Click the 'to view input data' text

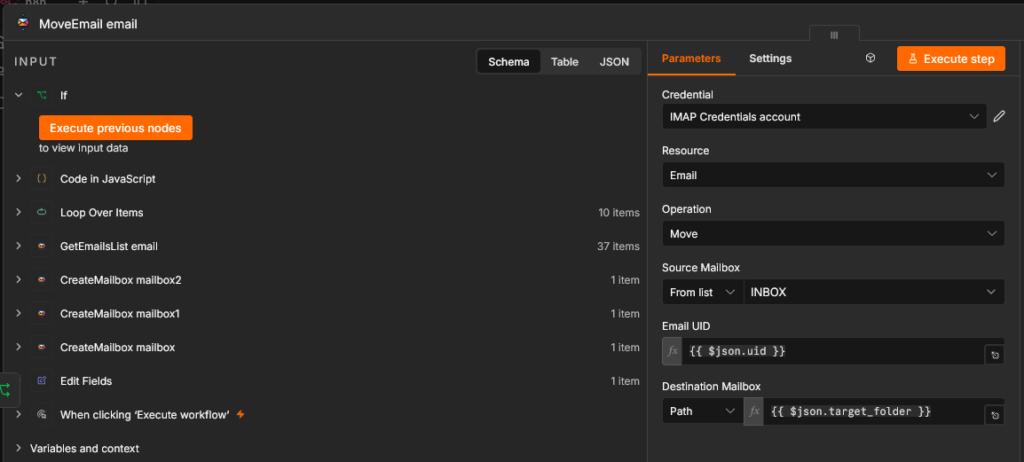84,148
